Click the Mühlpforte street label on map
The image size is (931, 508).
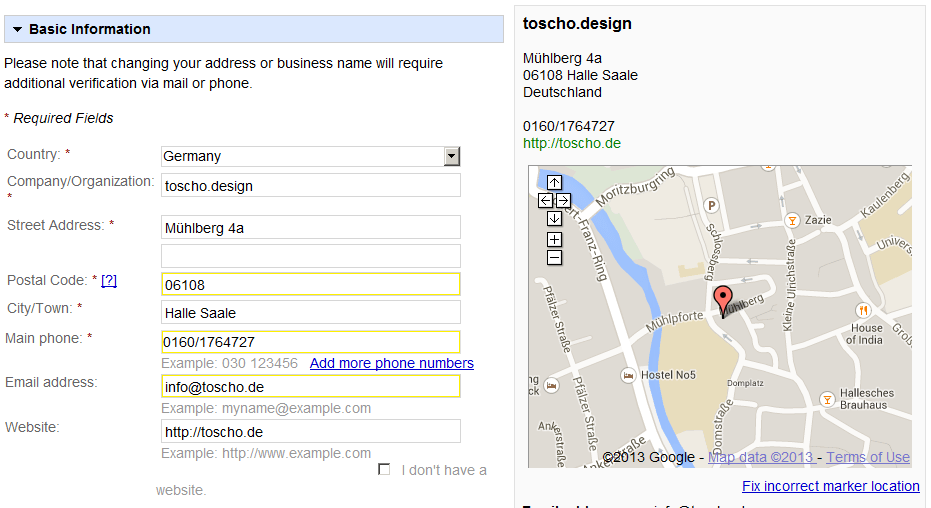(674, 321)
